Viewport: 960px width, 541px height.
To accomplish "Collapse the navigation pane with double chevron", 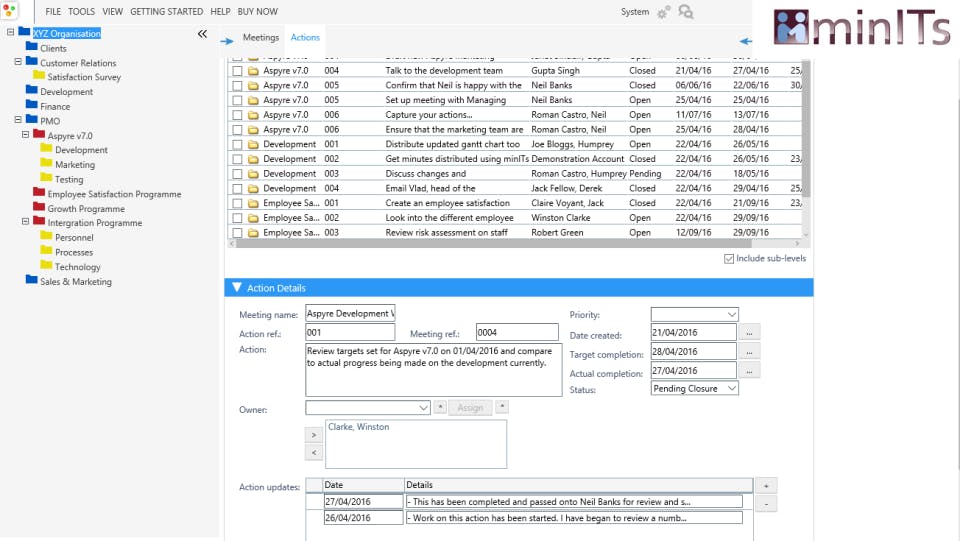I will pos(202,34).
